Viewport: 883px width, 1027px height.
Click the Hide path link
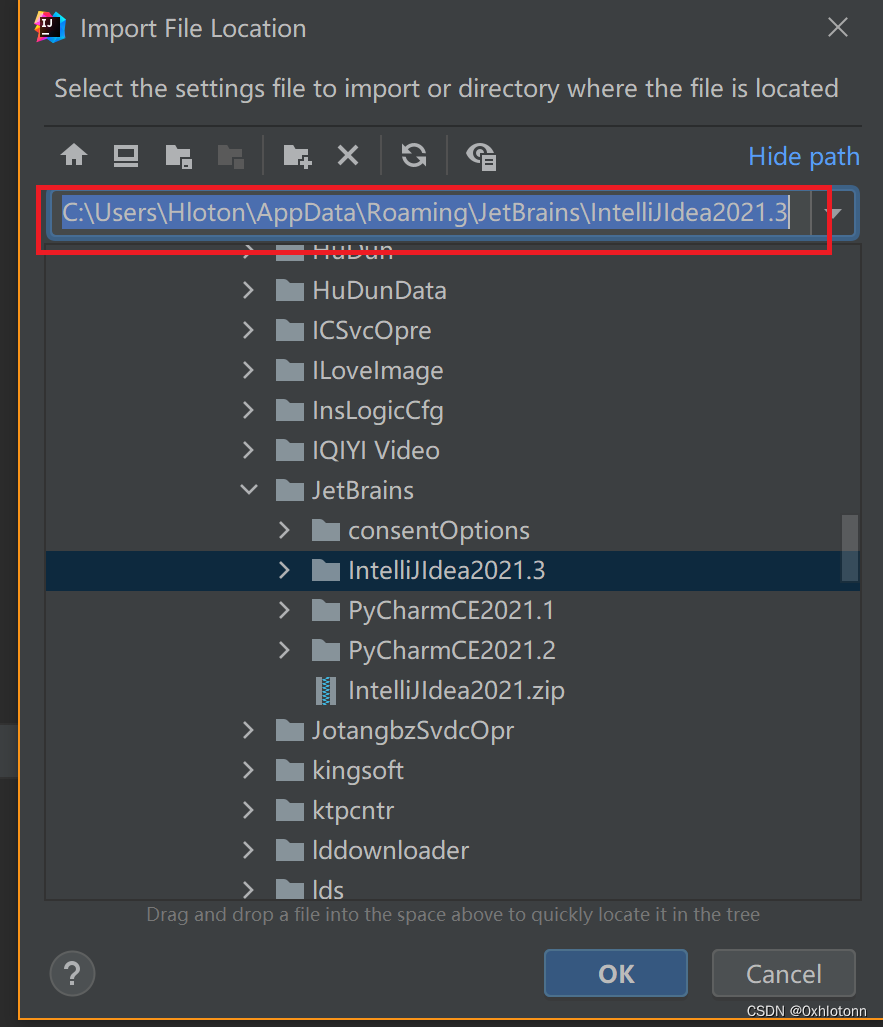point(804,157)
